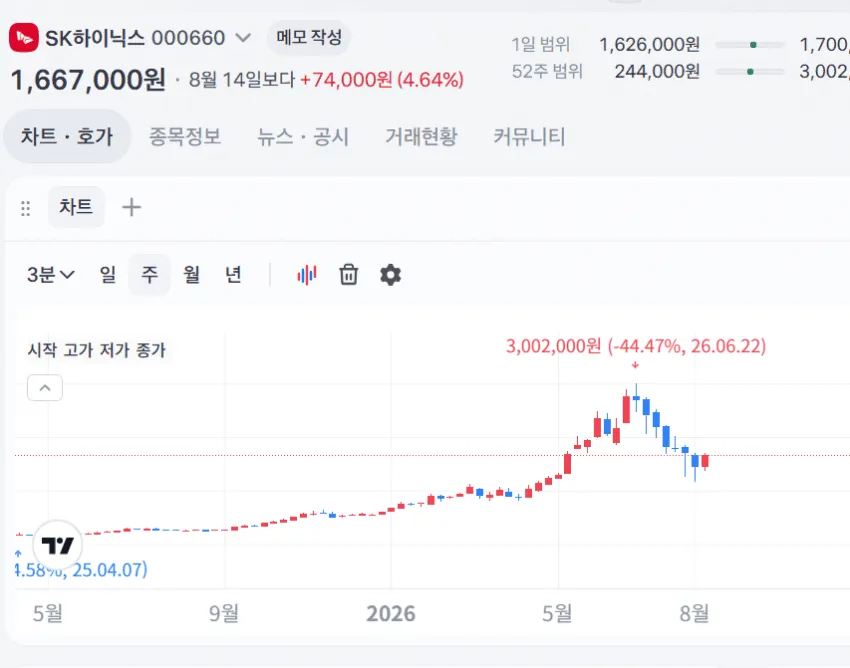Switch to the 종목정보 tab
The image size is (850, 668).
[185, 136]
